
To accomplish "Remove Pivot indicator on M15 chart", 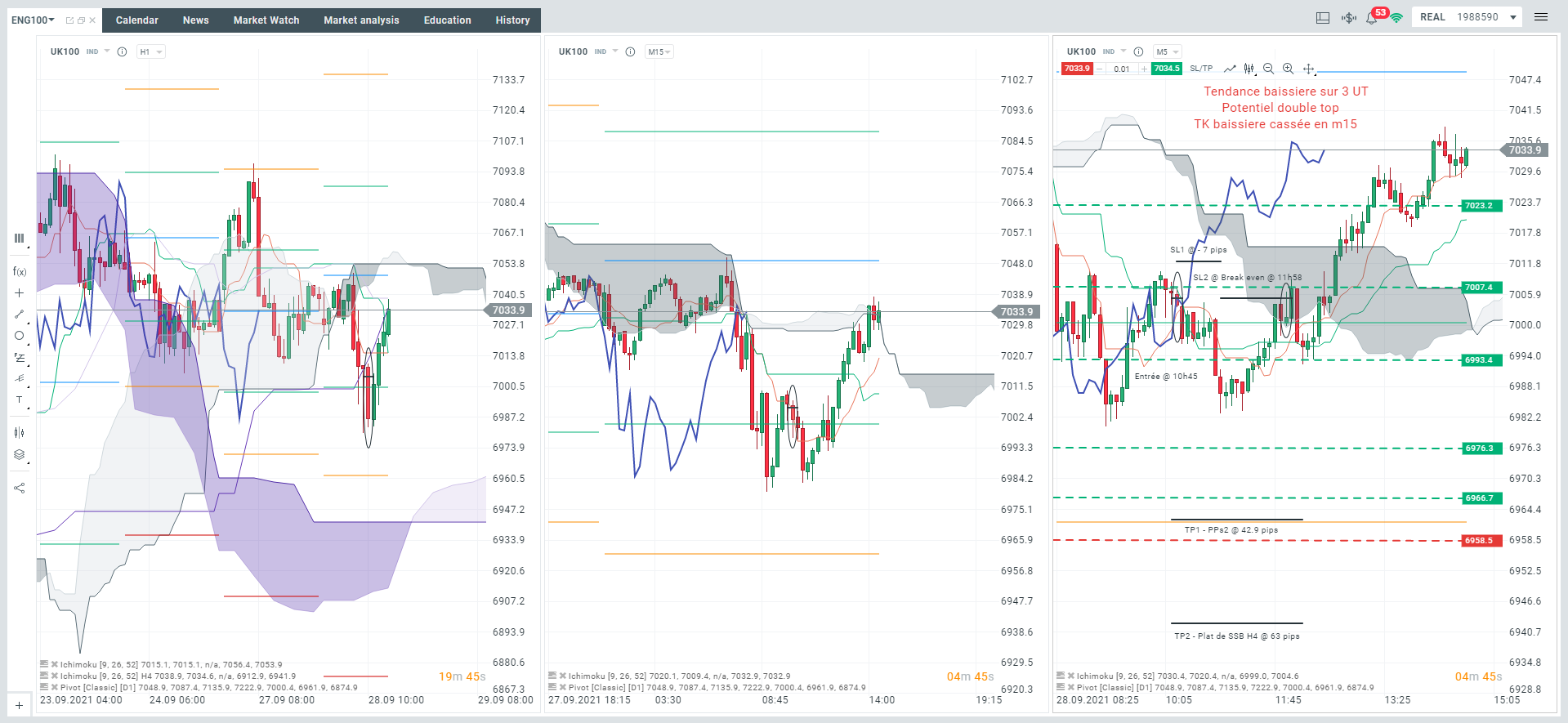I will pyautogui.click(x=563, y=688).
